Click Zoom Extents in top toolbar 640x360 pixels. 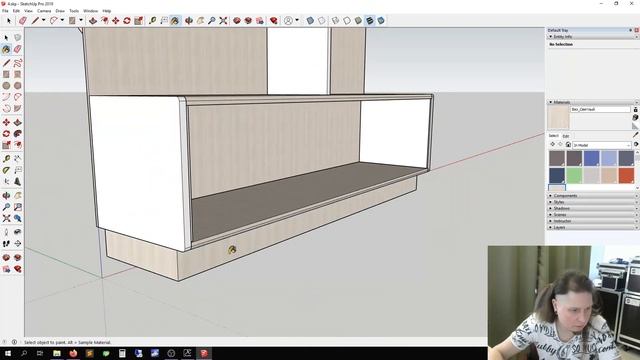pyautogui.click(x=223, y=20)
